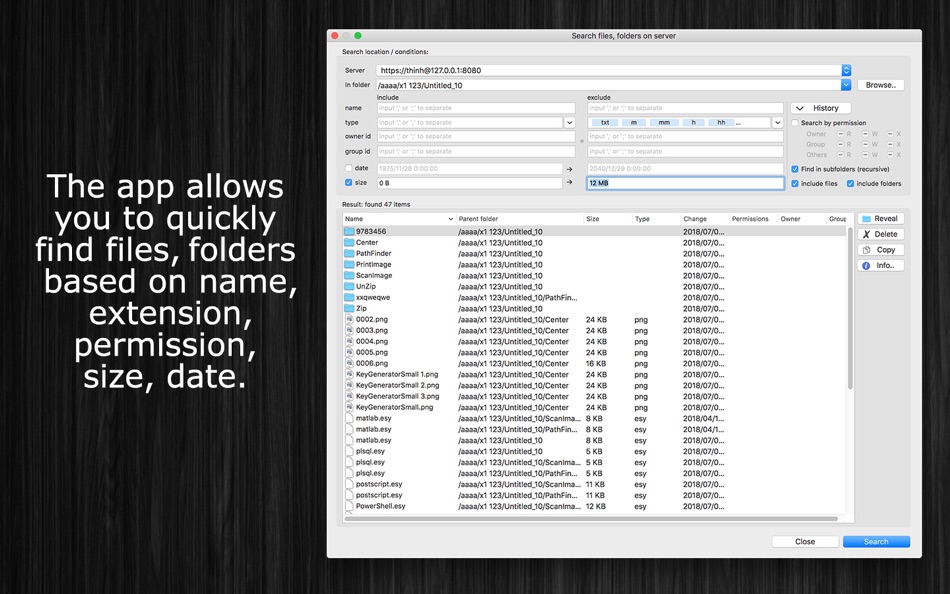Open the include type dropdown arrow

click(570, 122)
